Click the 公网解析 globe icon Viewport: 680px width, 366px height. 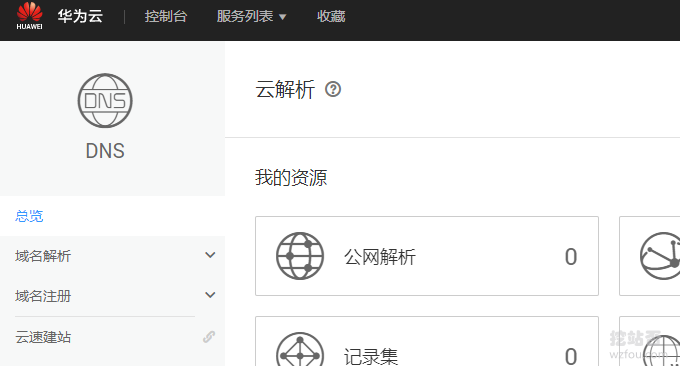300,256
